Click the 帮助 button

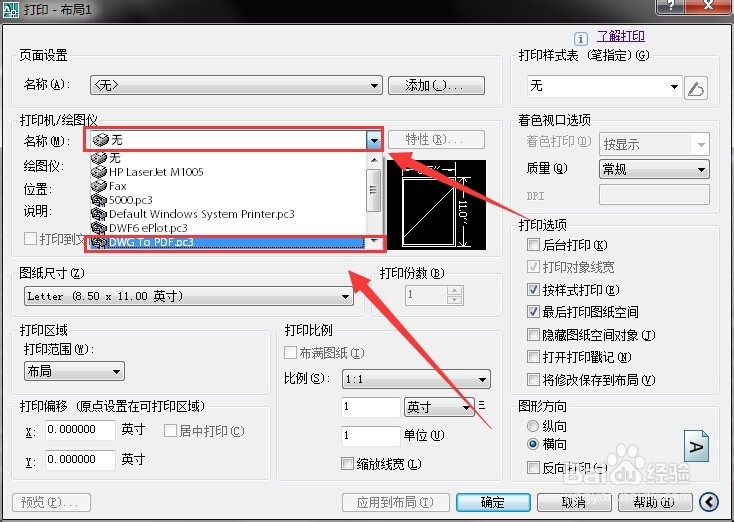(x=654, y=502)
